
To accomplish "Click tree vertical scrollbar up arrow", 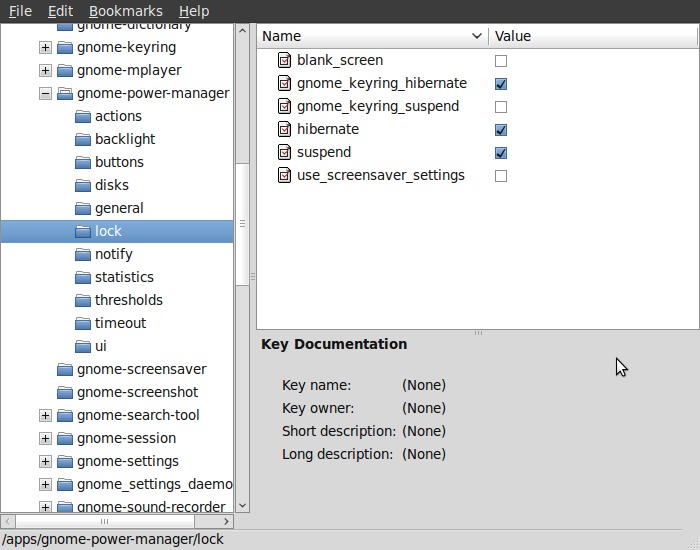I will click(x=242, y=31).
